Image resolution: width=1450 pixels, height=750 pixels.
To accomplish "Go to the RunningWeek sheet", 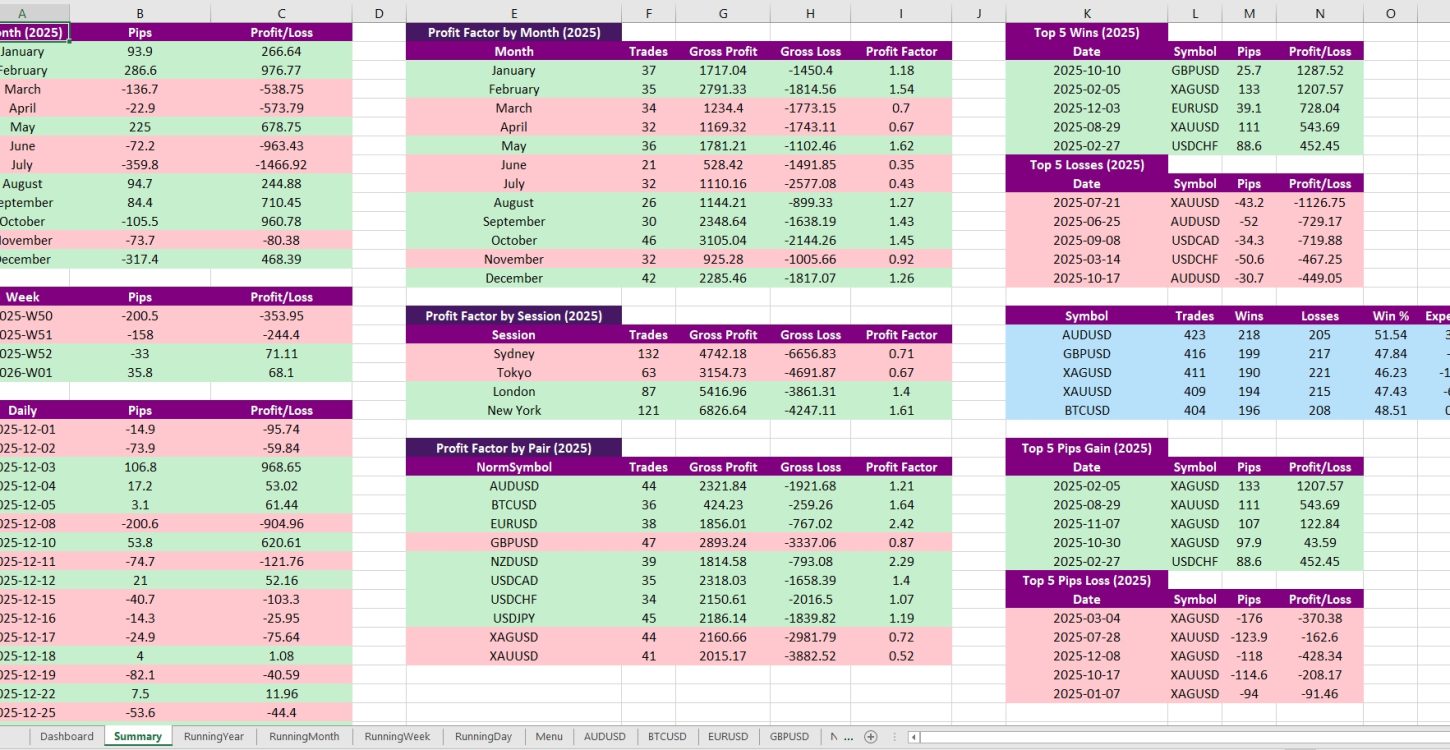I will pos(397,737).
